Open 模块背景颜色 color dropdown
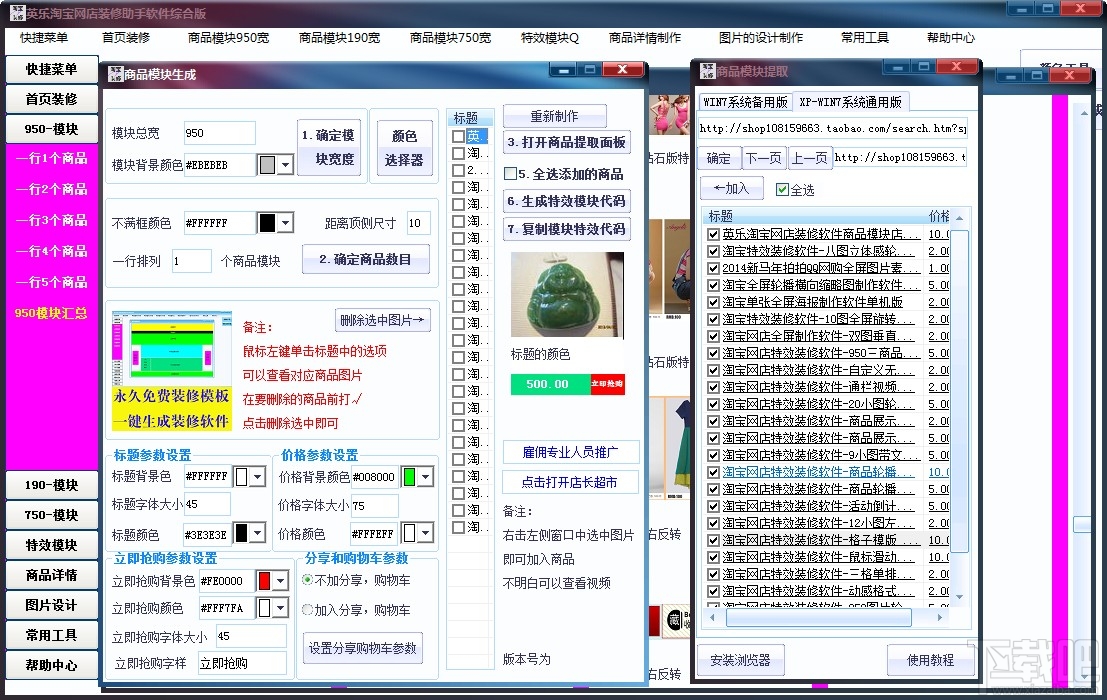Image resolution: width=1107 pixels, height=700 pixels. tap(285, 165)
